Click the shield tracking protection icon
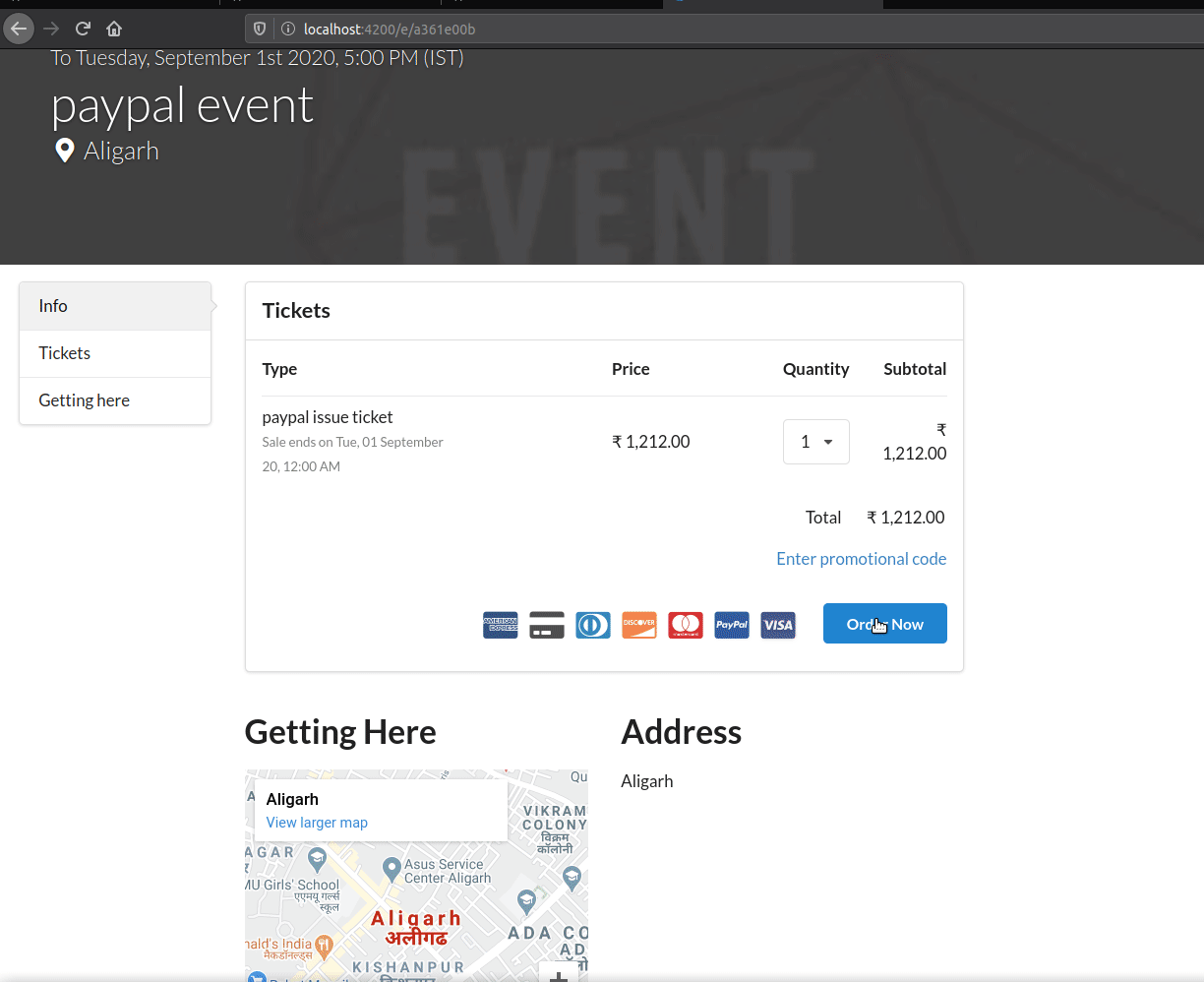1204x982 pixels. point(260,29)
